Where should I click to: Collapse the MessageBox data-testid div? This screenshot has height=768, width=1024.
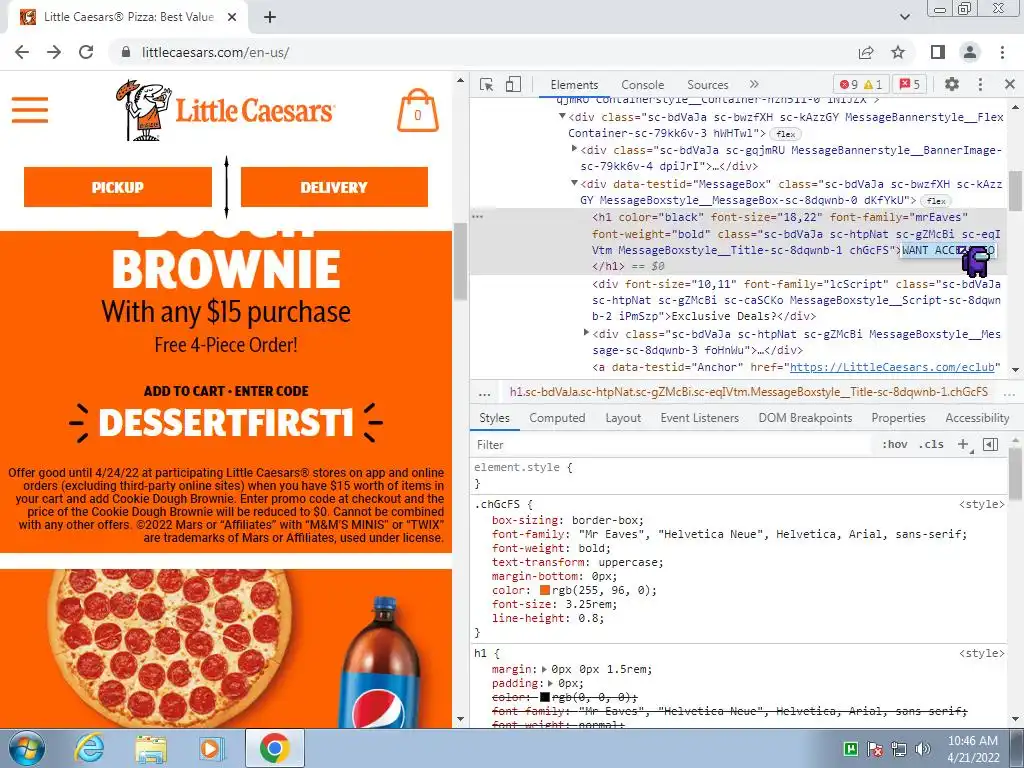(x=574, y=184)
